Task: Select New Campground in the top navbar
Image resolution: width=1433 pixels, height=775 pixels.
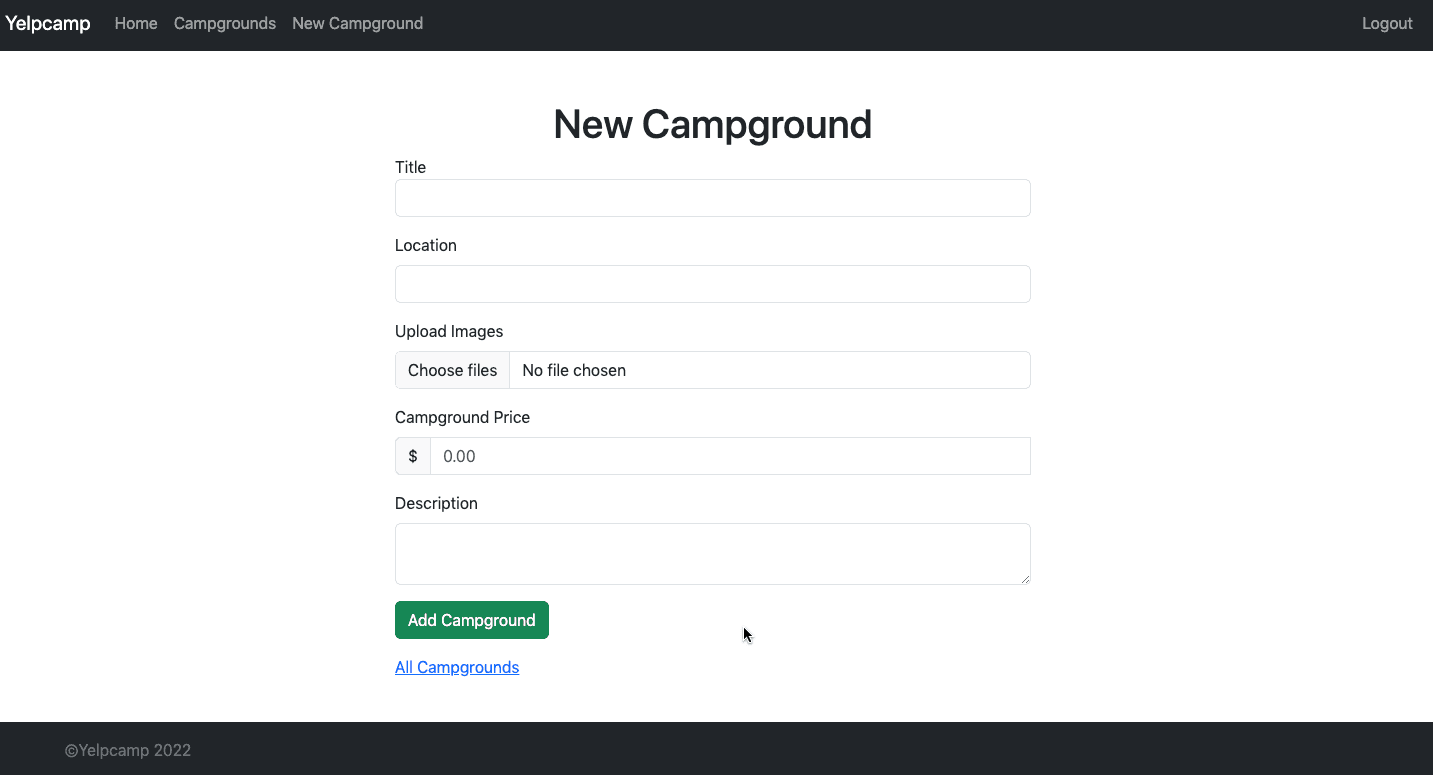Action: click(x=357, y=23)
